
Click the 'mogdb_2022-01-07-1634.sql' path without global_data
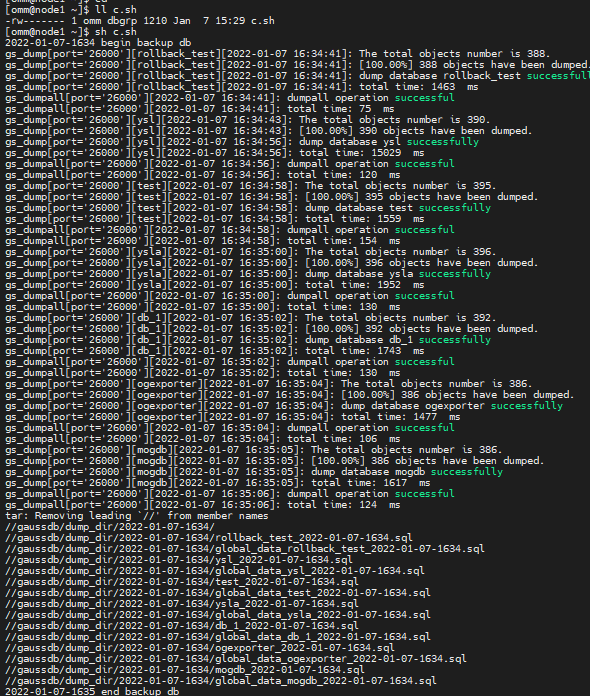[x=185, y=670]
